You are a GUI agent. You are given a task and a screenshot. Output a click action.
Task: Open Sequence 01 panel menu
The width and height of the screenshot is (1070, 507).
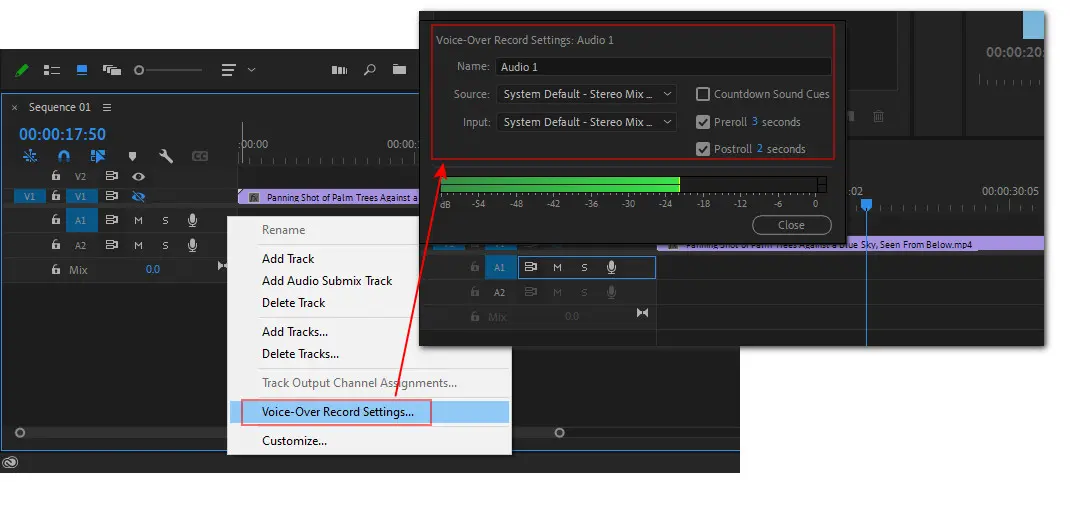click(x=106, y=107)
